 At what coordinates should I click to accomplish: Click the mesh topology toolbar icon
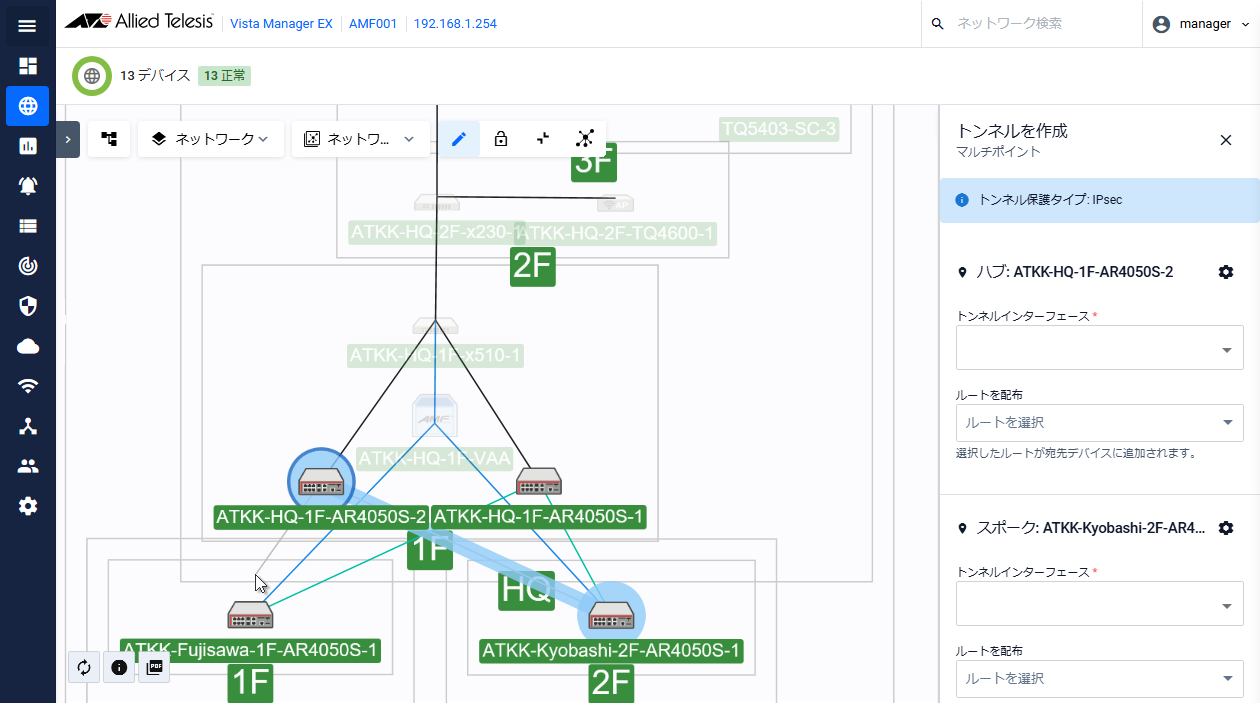[585, 139]
